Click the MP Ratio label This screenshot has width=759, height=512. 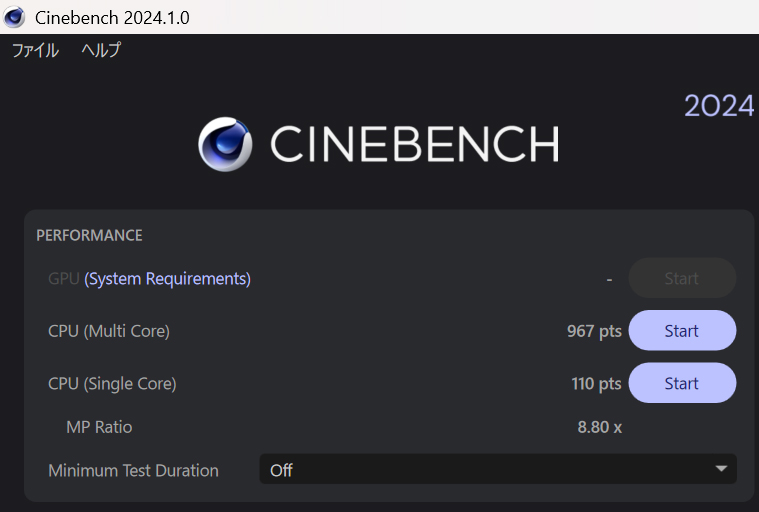click(x=99, y=427)
